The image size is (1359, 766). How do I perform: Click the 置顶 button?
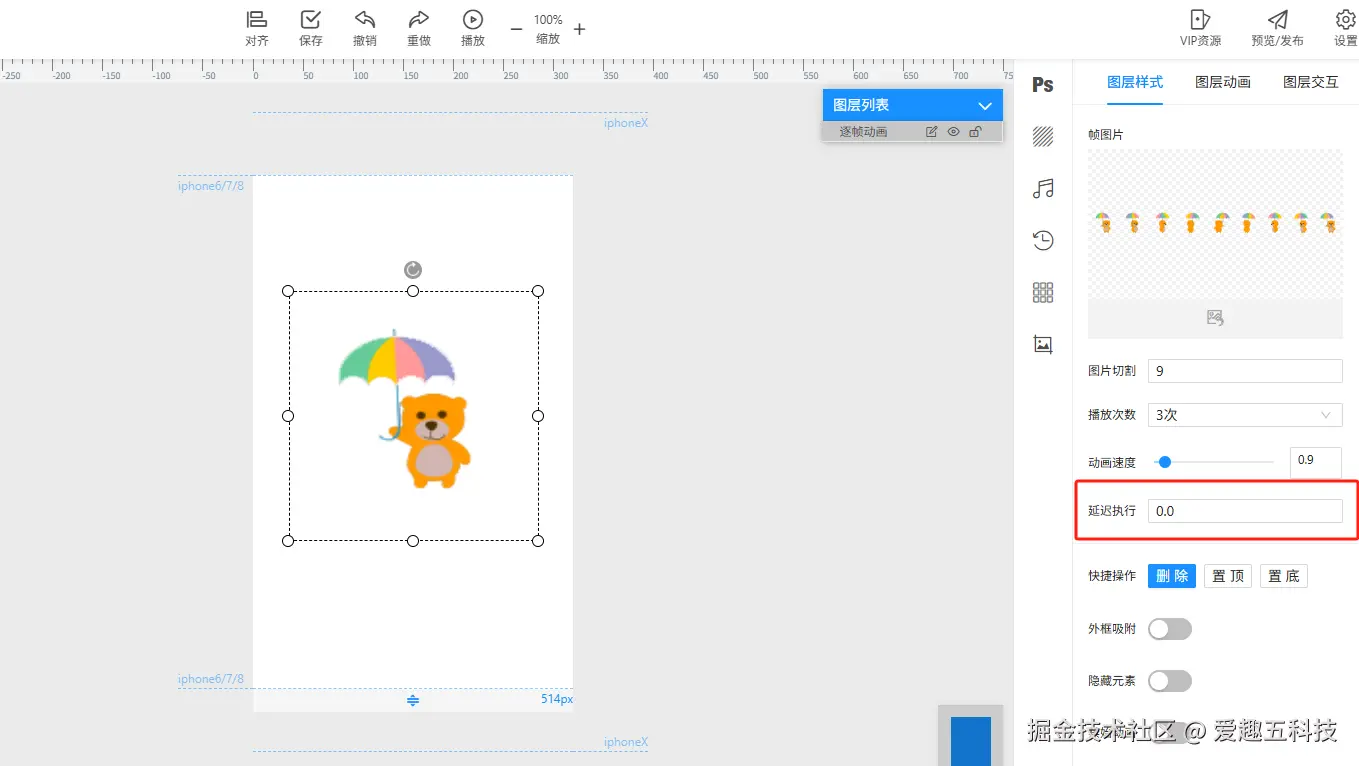[x=1228, y=576]
